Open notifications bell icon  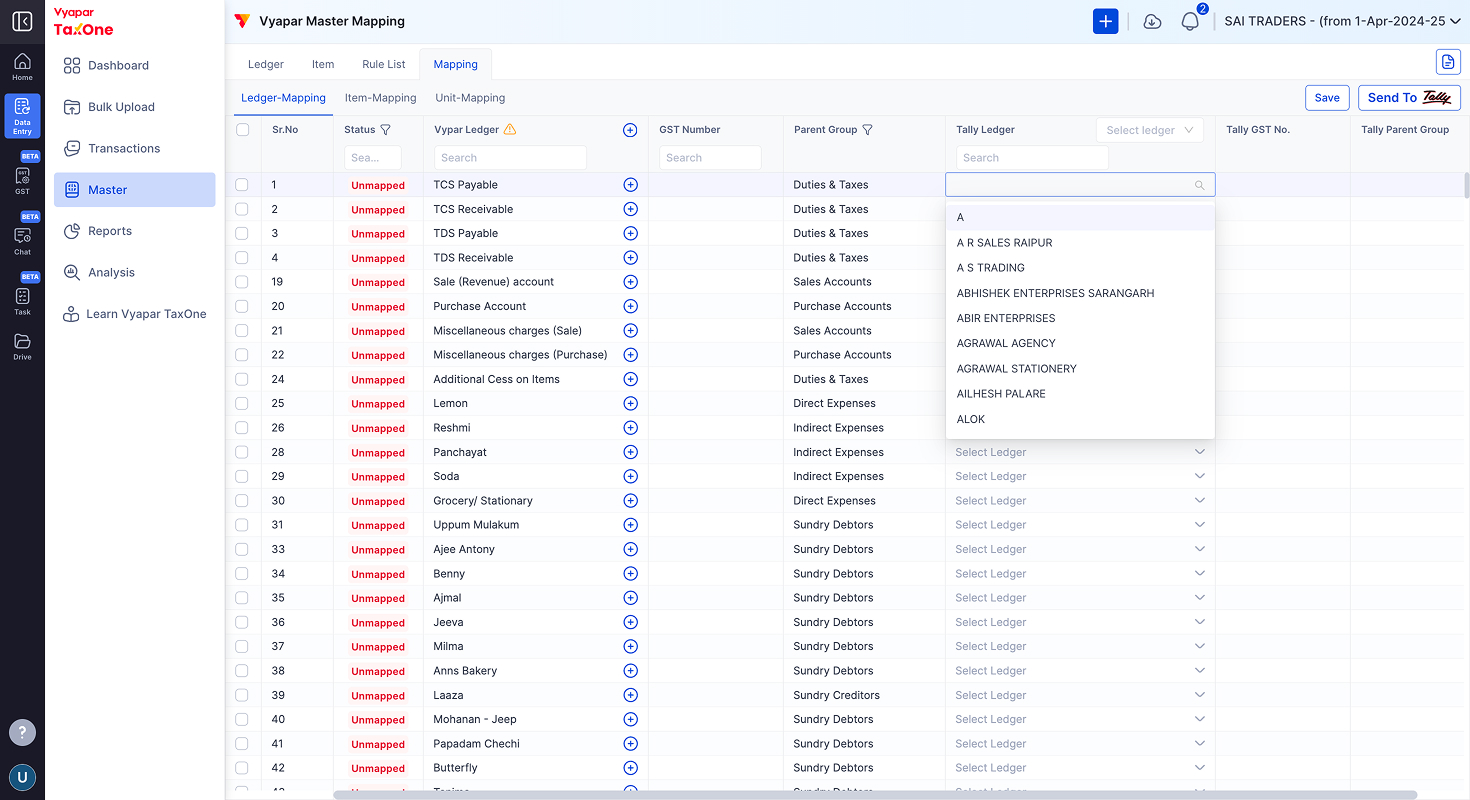coord(1190,21)
